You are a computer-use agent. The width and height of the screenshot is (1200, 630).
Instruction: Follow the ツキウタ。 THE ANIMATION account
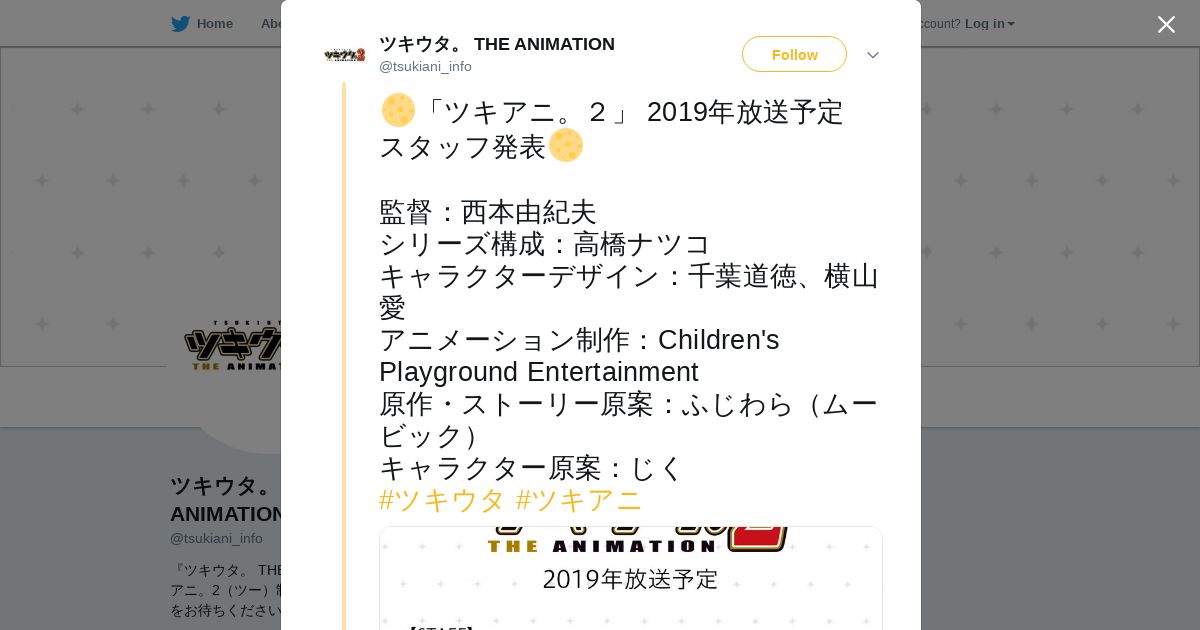(x=794, y=54)
